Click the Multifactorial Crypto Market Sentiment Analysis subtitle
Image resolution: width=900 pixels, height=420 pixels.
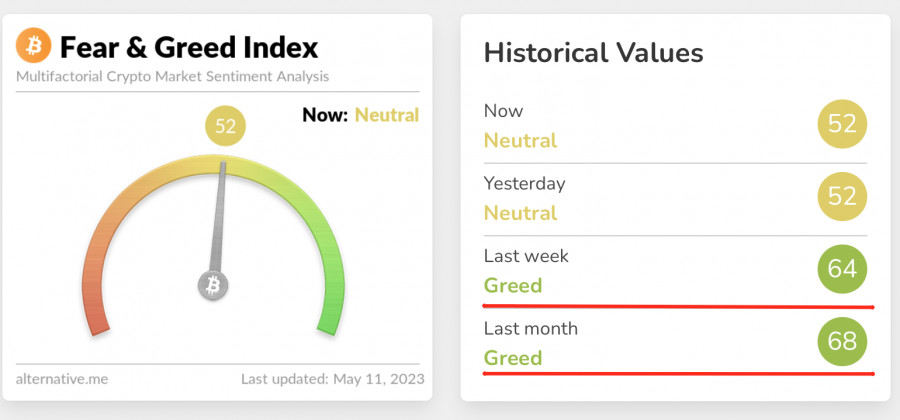click(x=172, y=76)
